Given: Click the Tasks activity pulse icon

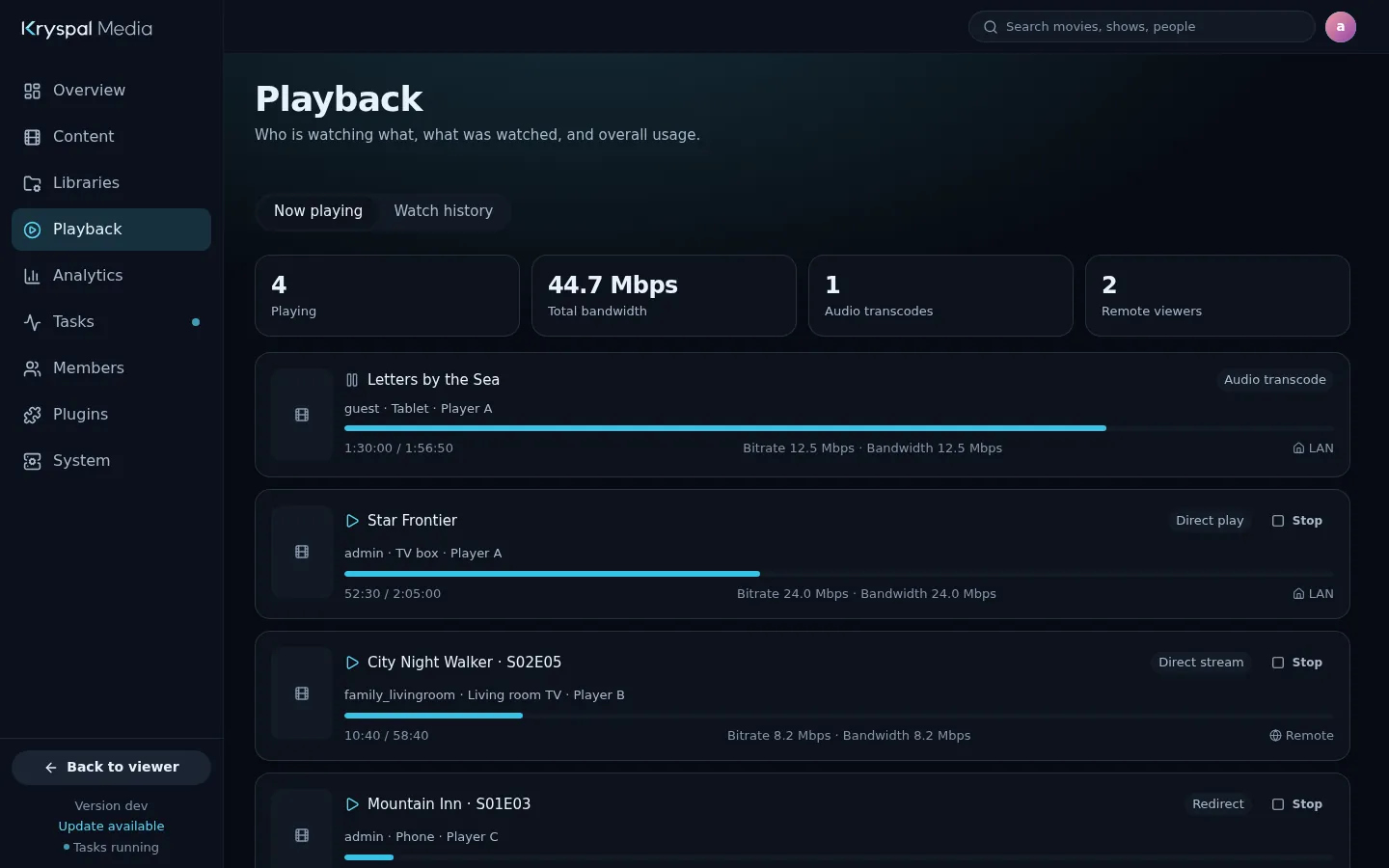Looking at the screenshot, I should point(32,322).
